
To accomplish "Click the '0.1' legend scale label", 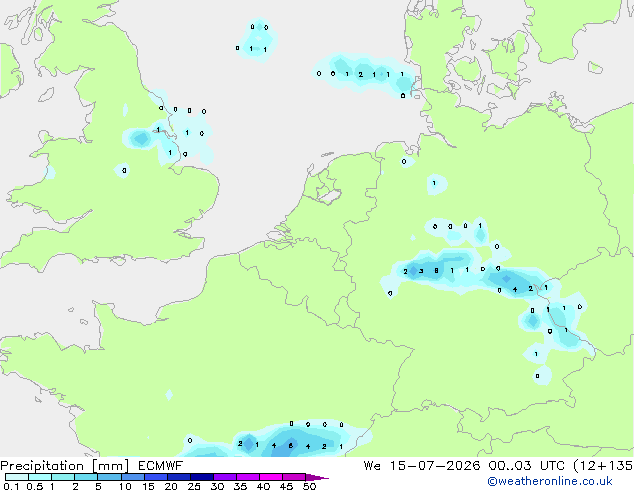I will pos(11,486).
